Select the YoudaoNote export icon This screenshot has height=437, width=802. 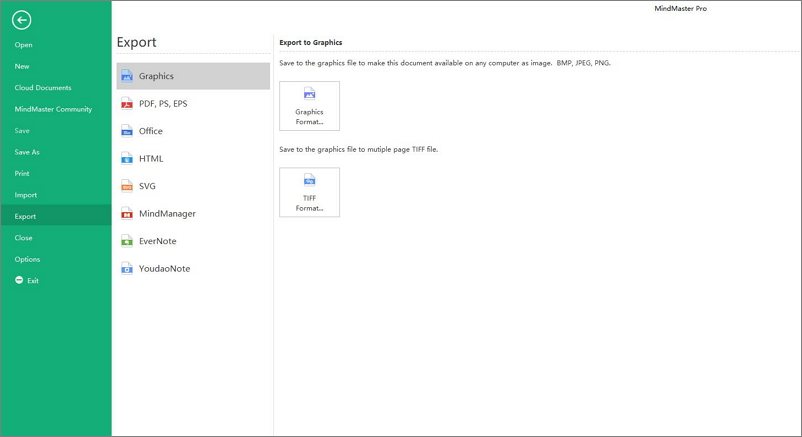(x=127, y=269)
